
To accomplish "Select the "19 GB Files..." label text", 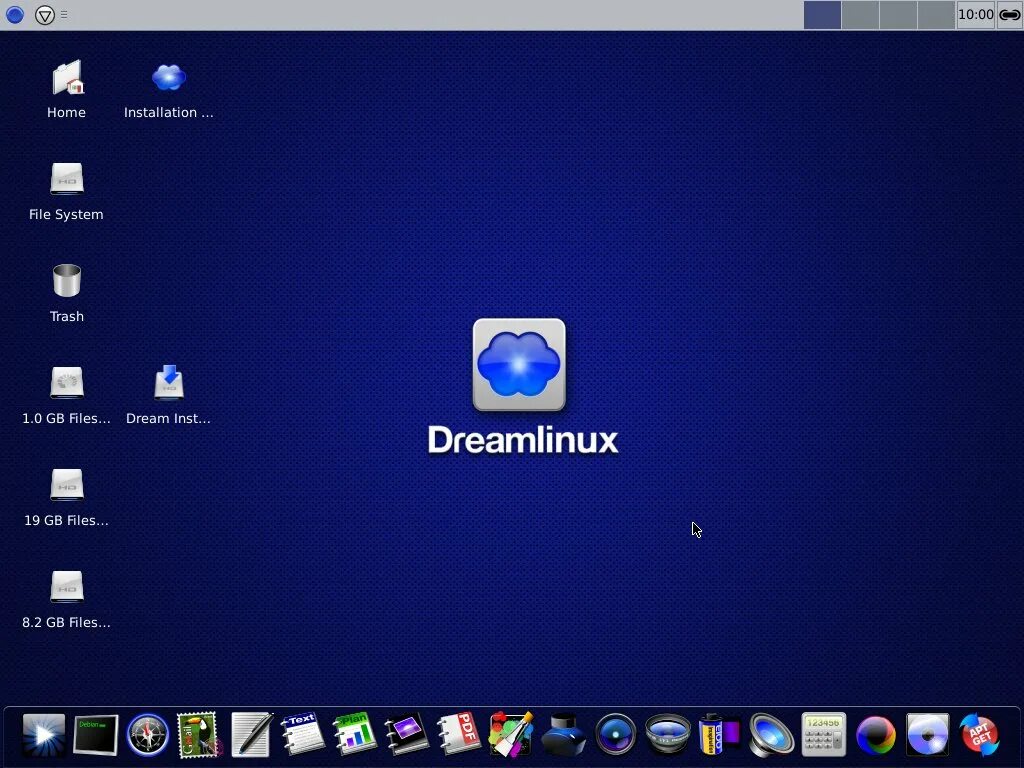I will (67, 520).
